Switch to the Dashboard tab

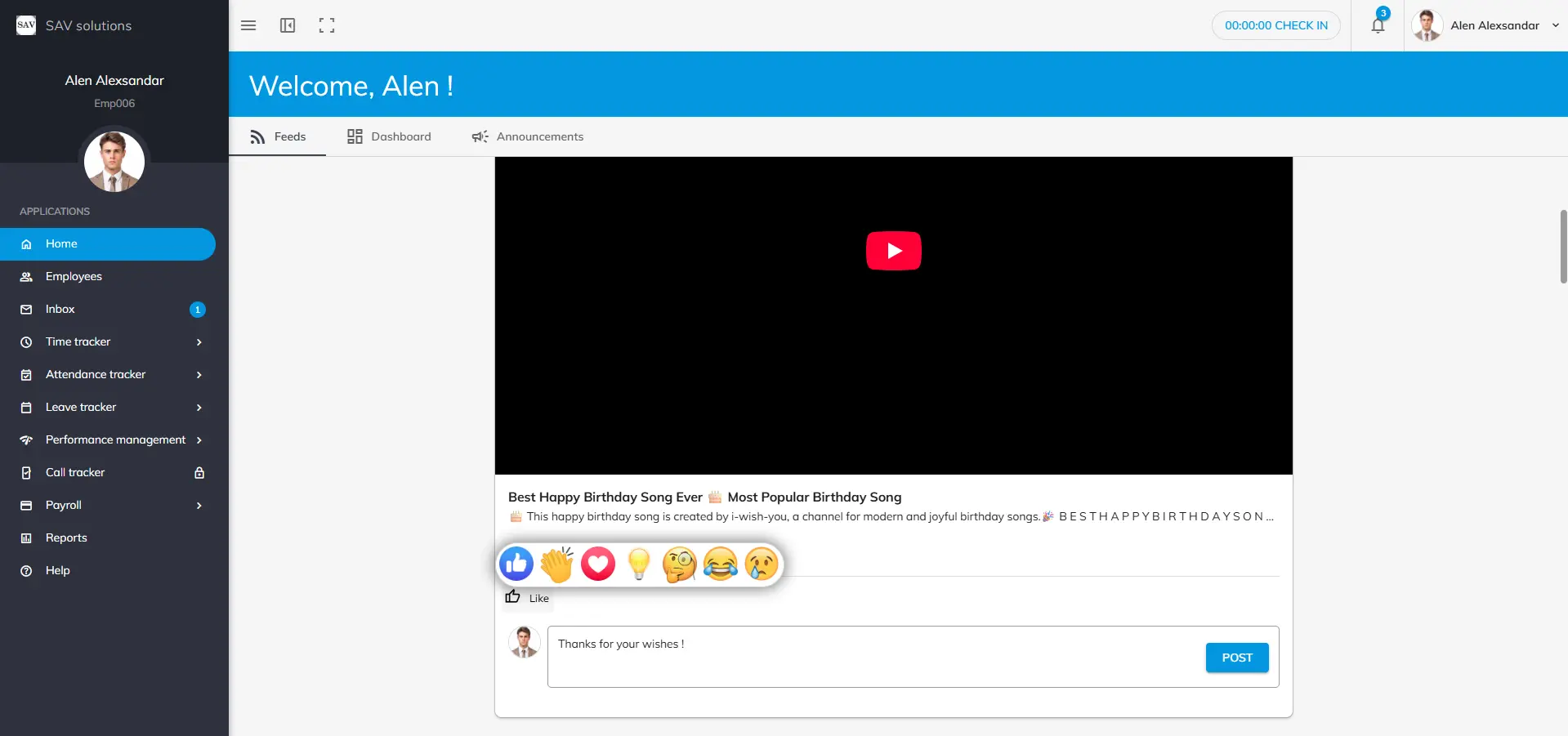[389, 136]
